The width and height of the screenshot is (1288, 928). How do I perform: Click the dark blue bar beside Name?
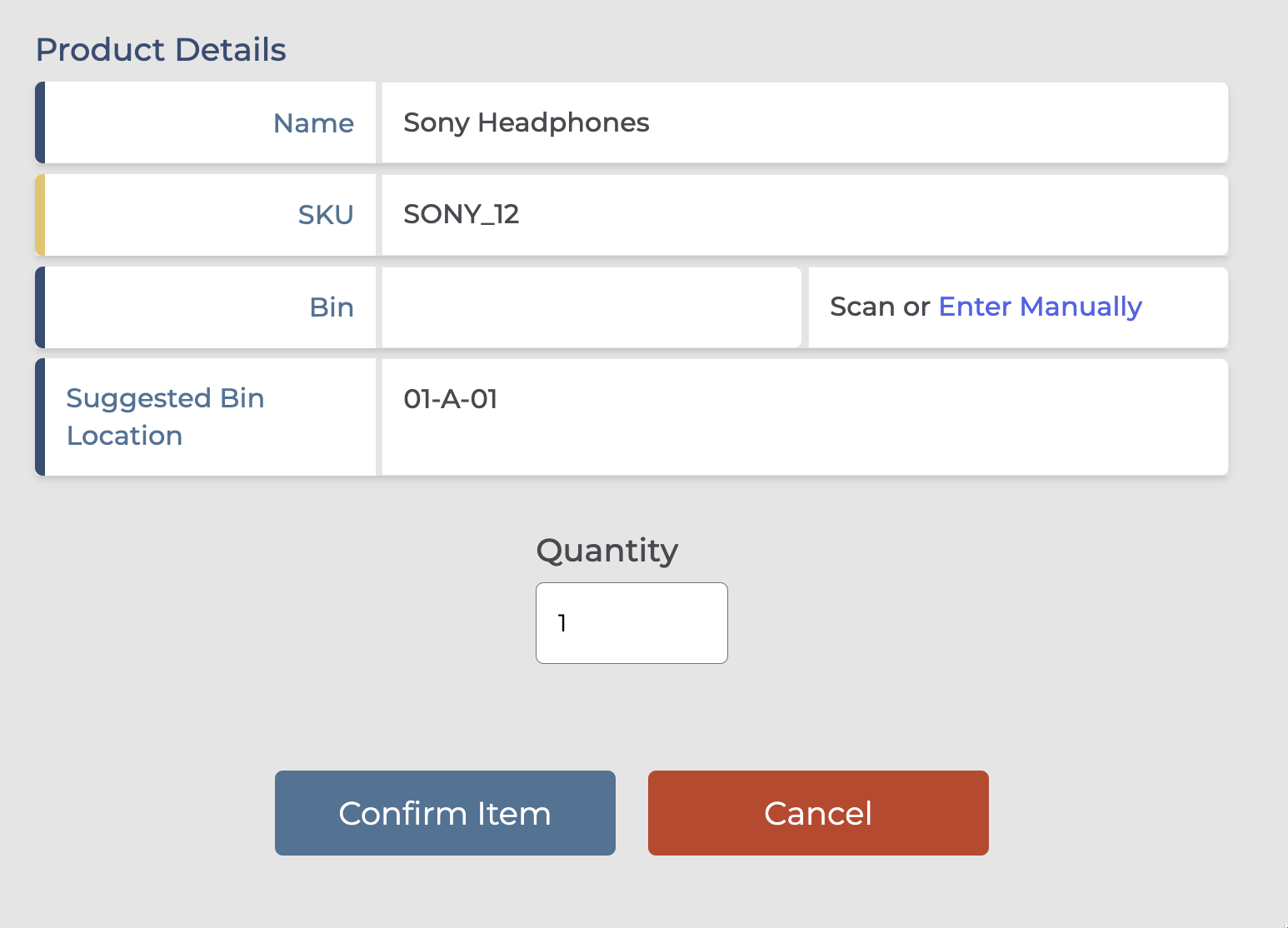pos(40,122)
